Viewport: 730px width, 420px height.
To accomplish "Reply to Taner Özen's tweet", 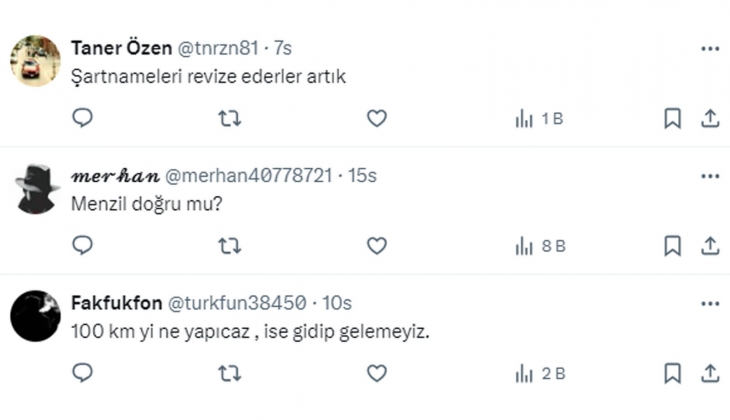I will [83, 118].
